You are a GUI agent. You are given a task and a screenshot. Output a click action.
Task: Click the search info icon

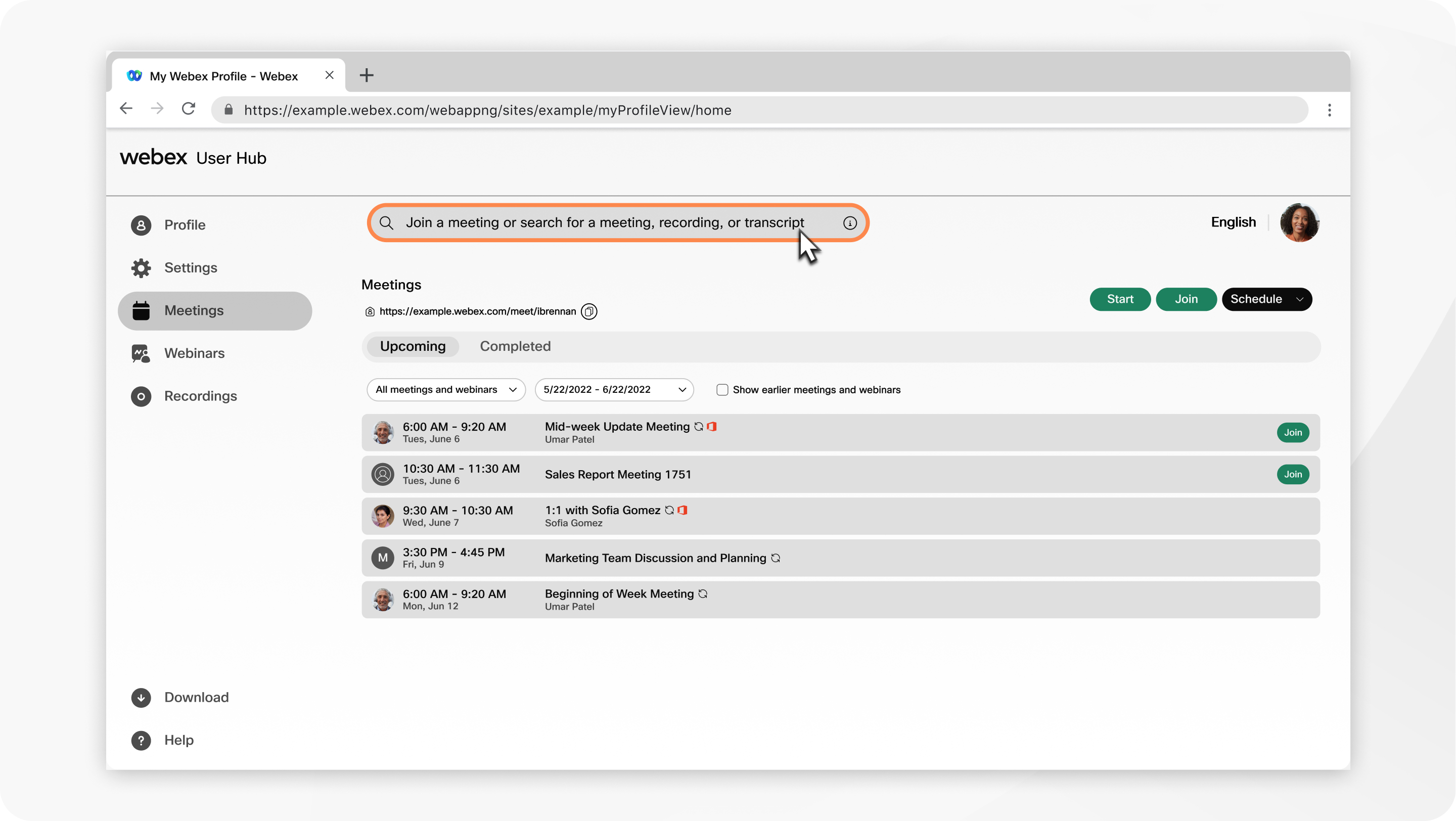[849, 222]
